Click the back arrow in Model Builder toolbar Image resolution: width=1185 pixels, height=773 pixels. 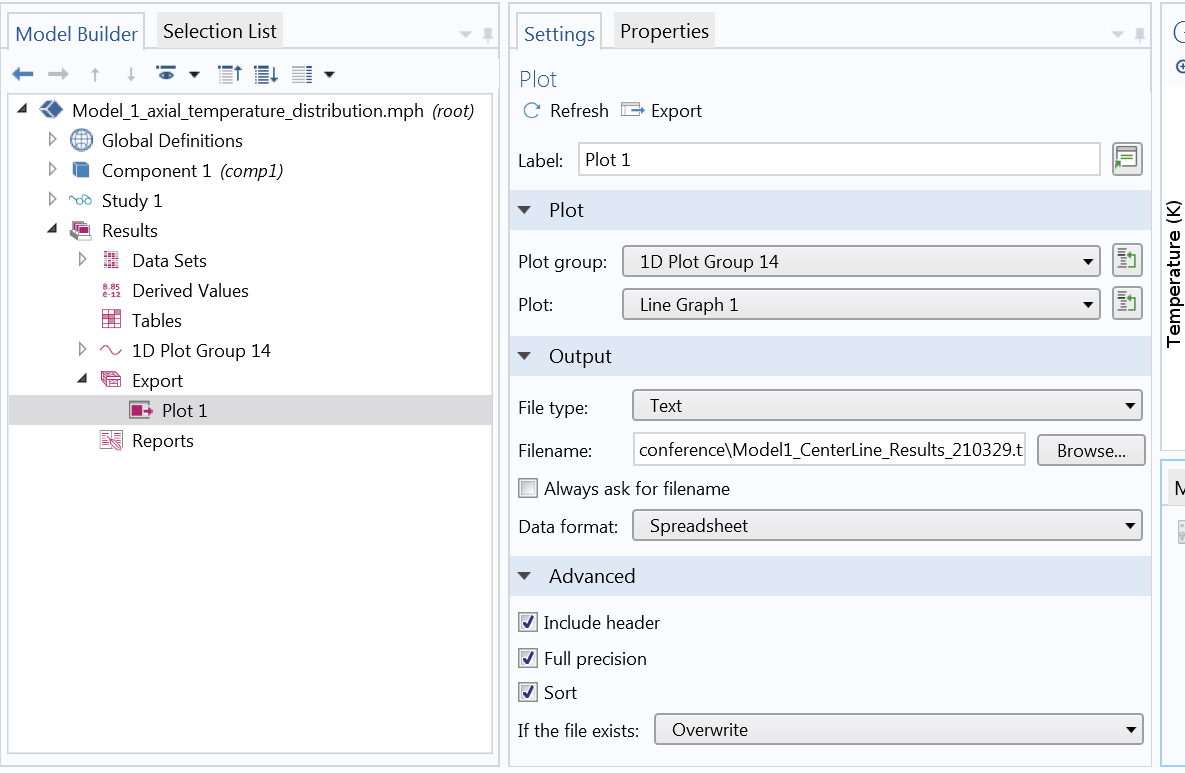click(x=23, y=74)
